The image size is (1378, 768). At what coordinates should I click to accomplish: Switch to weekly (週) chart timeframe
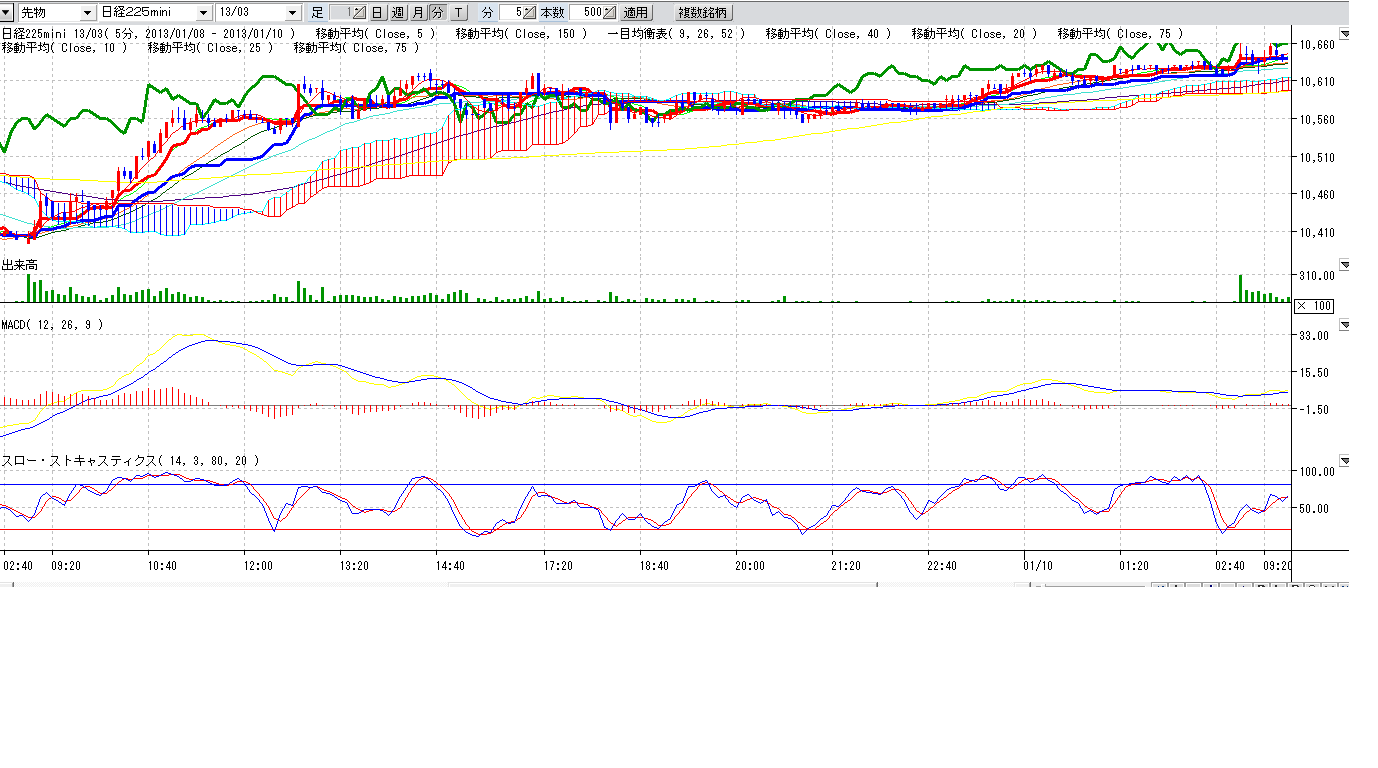(398, 12)
